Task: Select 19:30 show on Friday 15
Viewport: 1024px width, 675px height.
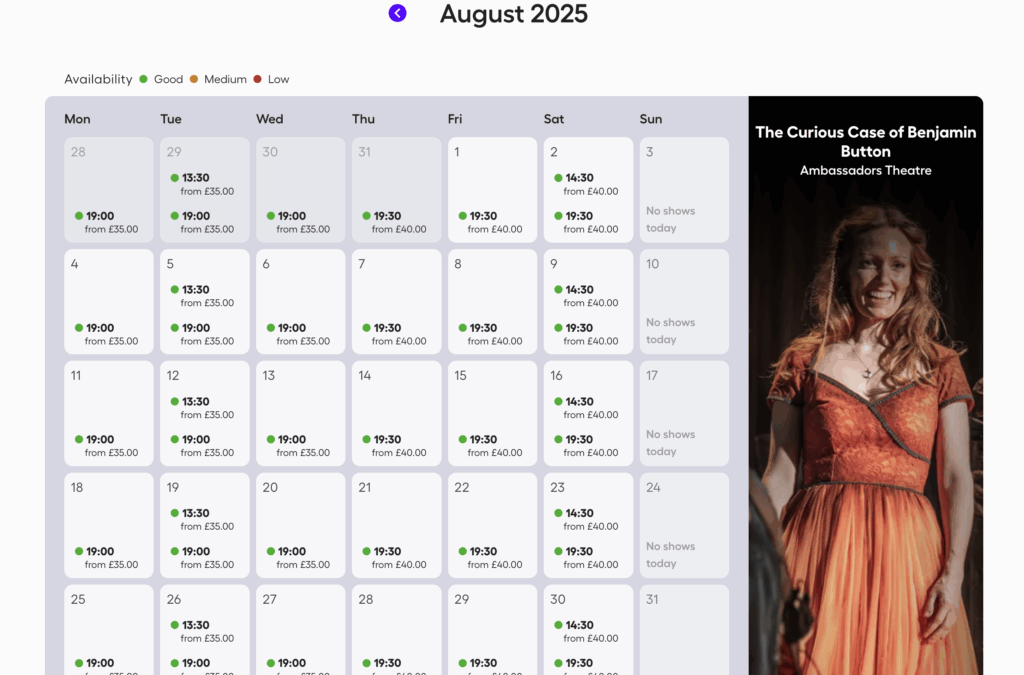Action: pyautogui.click(x=490, y=445)
